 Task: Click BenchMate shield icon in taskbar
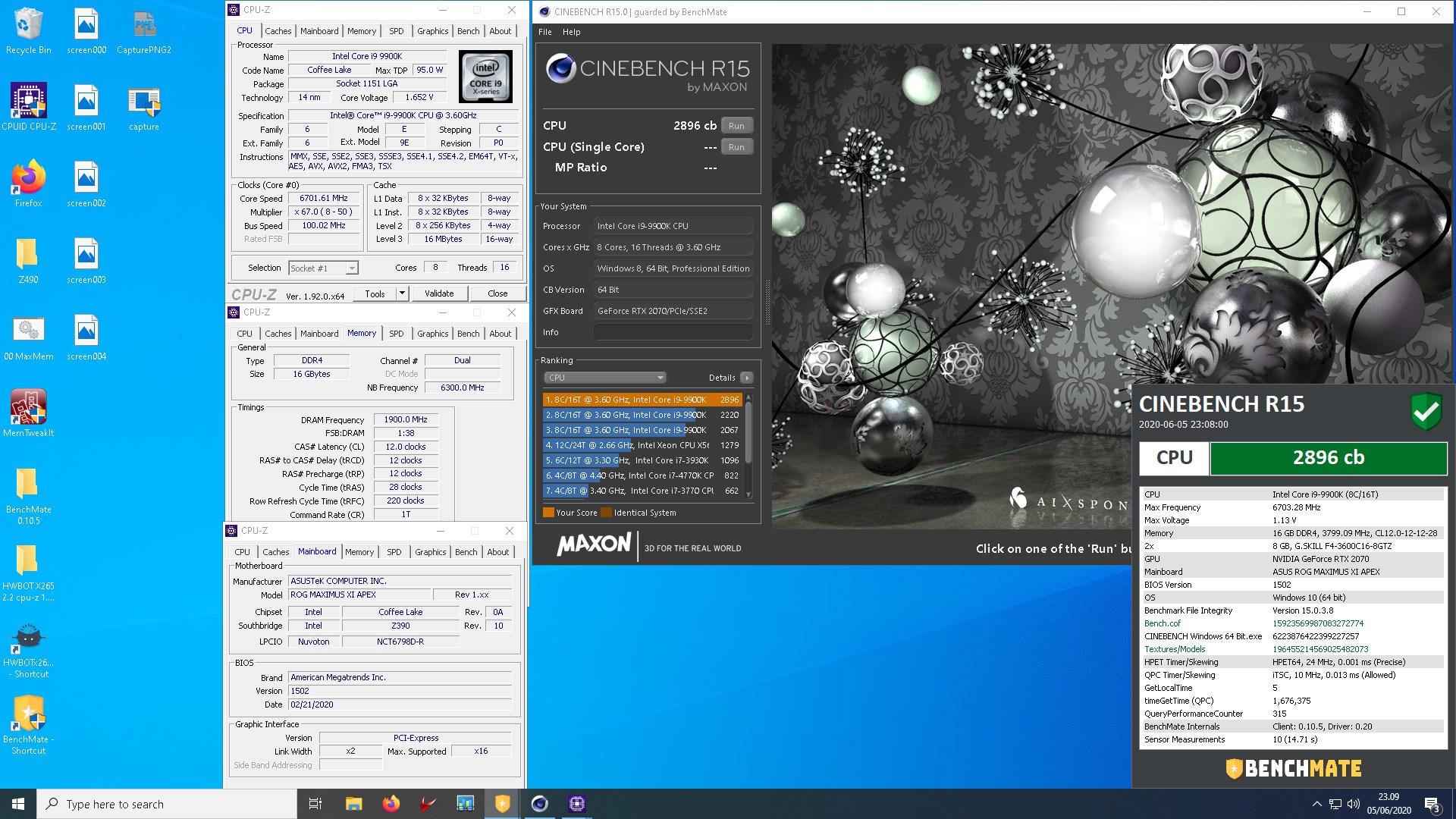[502, 804]
